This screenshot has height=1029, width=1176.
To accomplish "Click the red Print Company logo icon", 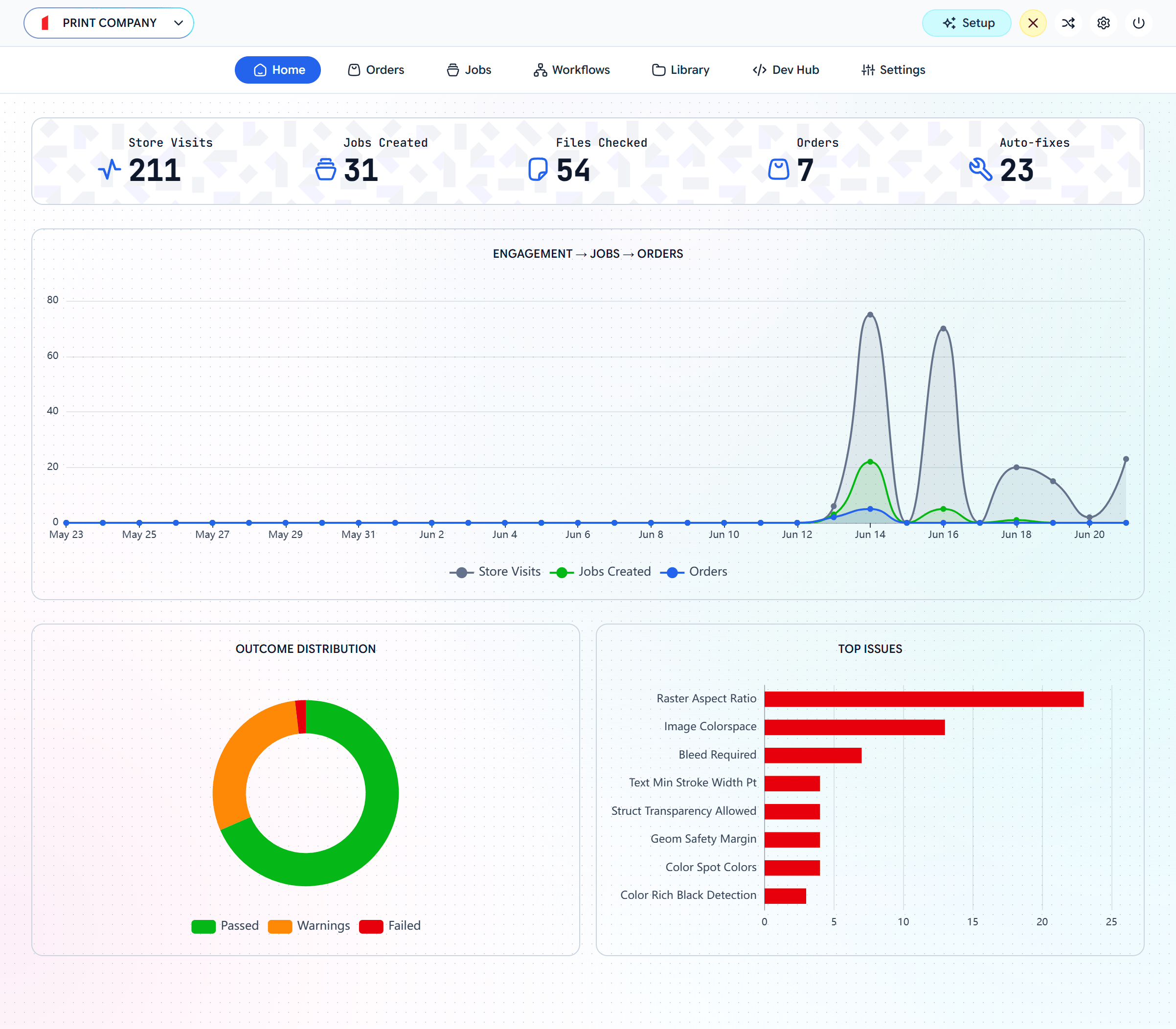I will [x=45, y=23].
